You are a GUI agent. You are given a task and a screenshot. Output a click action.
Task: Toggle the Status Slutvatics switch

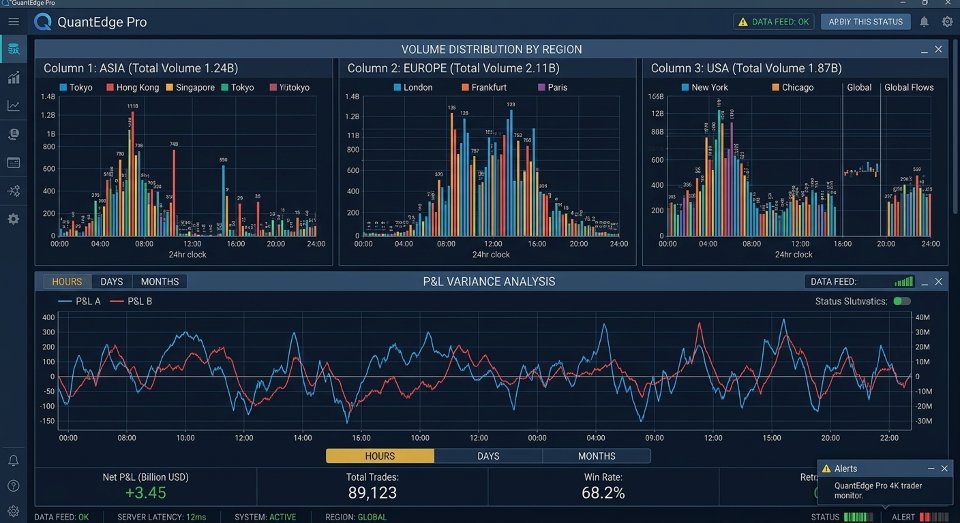tap(902, 301)
